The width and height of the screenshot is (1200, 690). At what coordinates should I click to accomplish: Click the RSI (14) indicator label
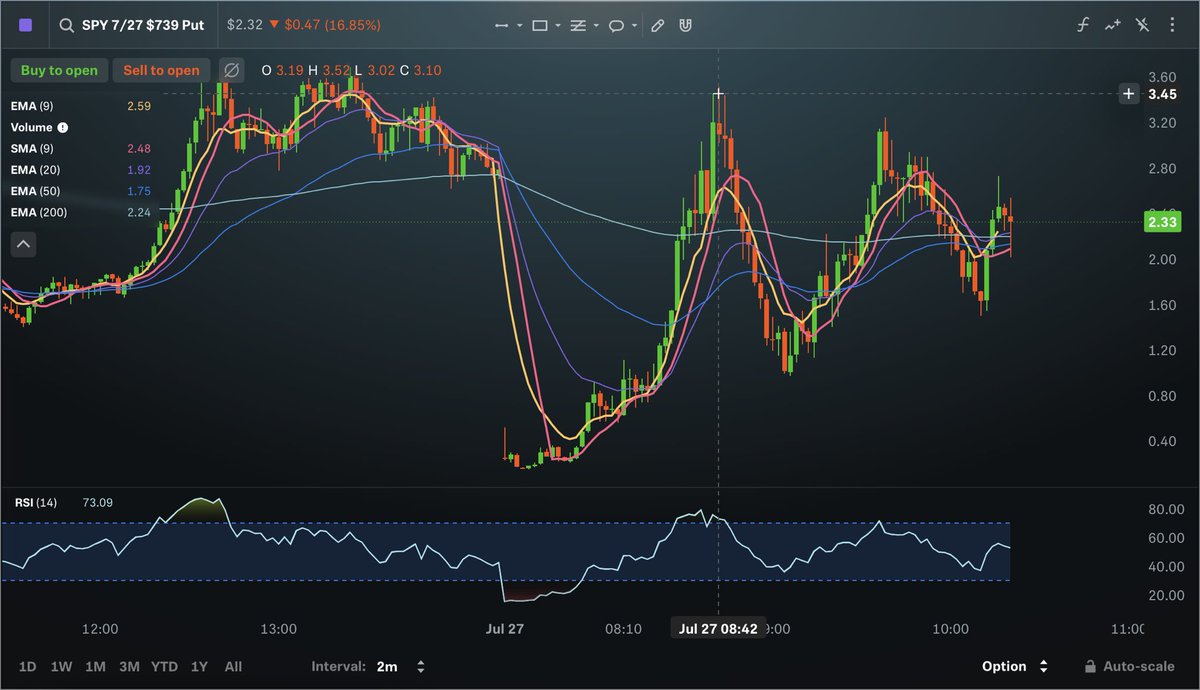(x=34, y=502)
